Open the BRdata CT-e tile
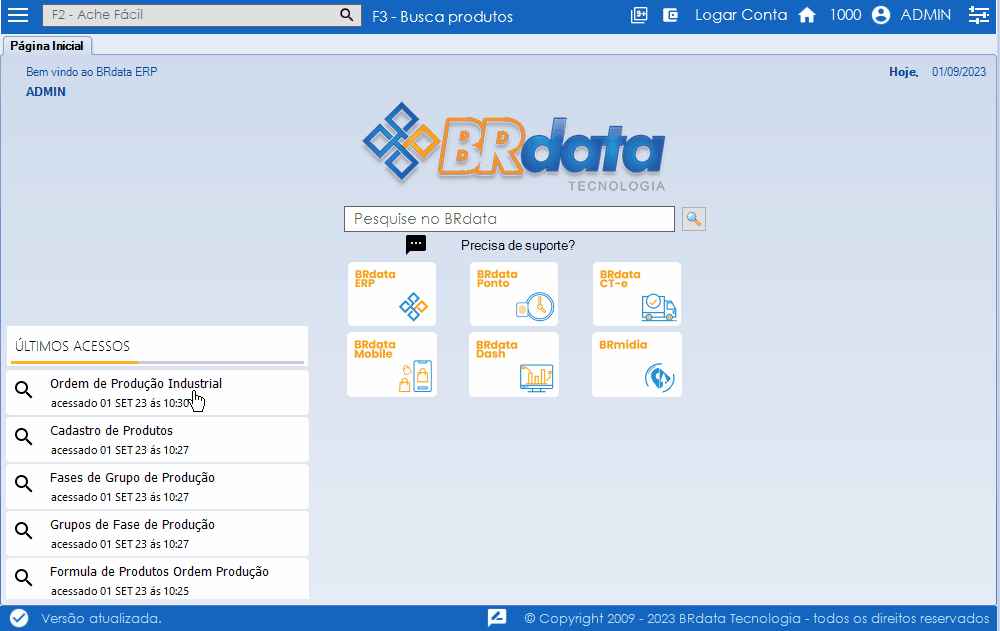This screenshot has height=631, width=1000. click(637, 294)
